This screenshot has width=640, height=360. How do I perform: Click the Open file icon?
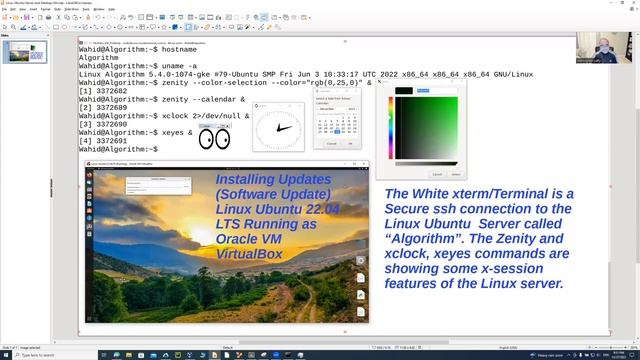15,18
